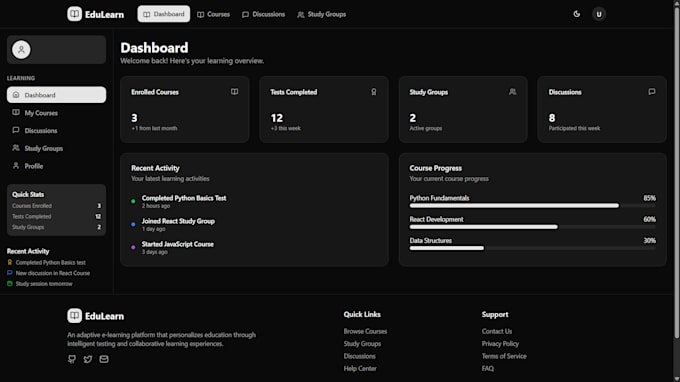Screen dimensions: 680x382
Task: Click the Data Structures progress bar
Action: (533, 248)
